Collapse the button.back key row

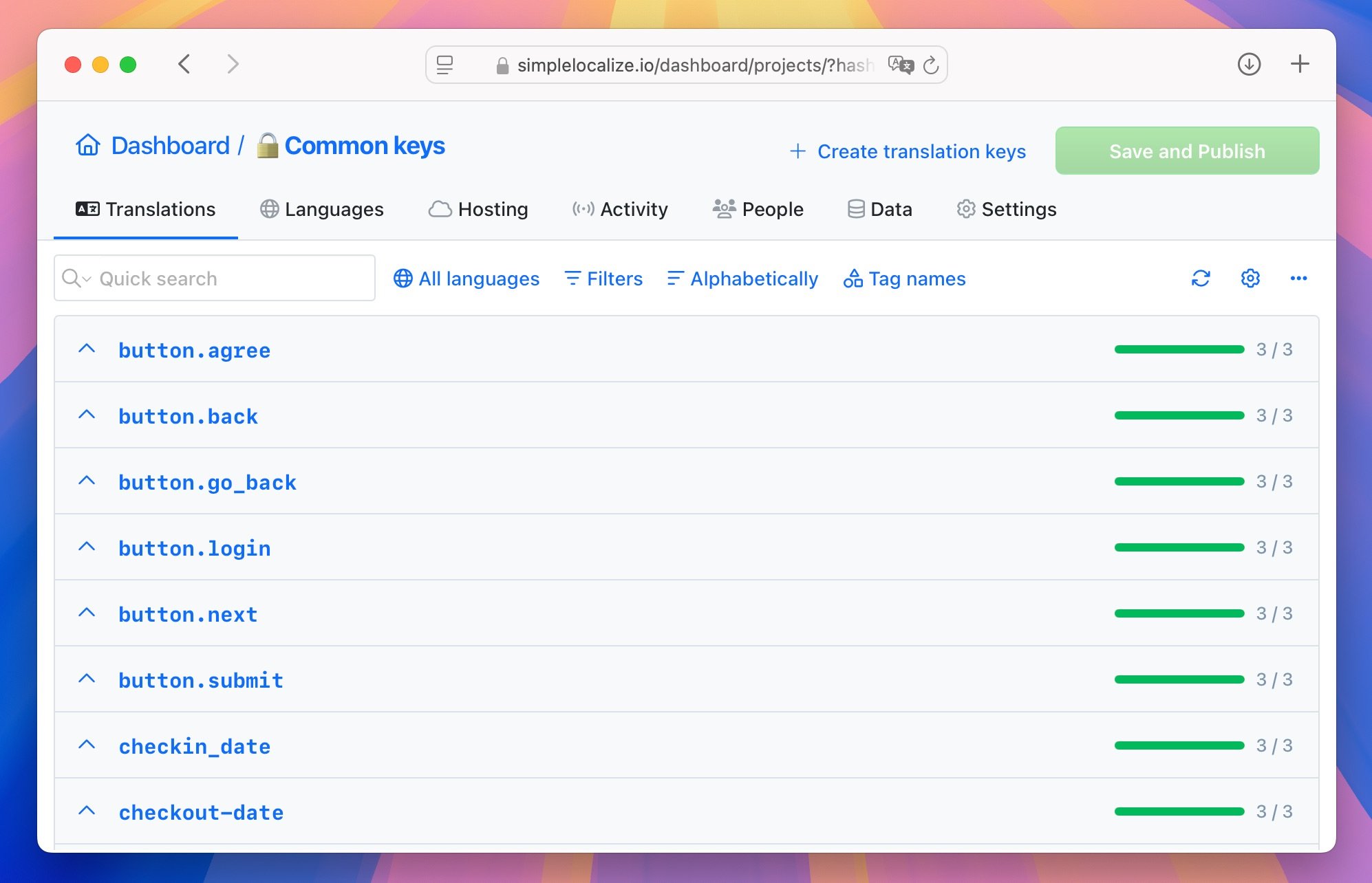pos(87,415)
